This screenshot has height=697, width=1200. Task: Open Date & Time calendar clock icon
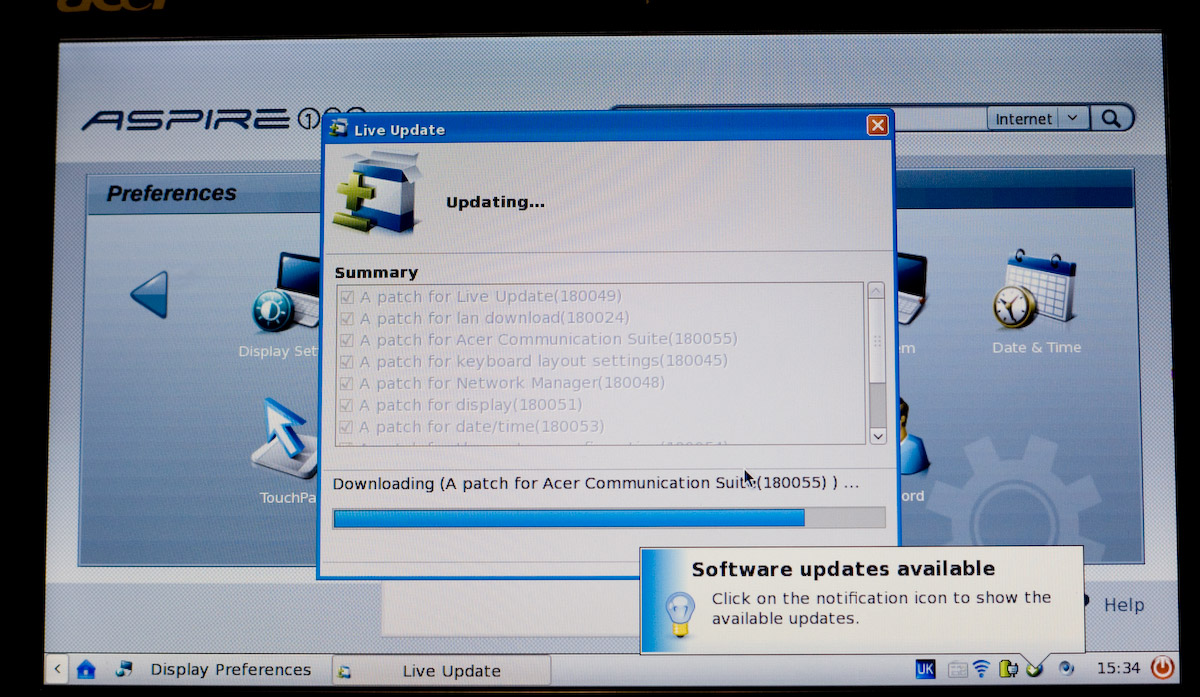point(1035,291)
